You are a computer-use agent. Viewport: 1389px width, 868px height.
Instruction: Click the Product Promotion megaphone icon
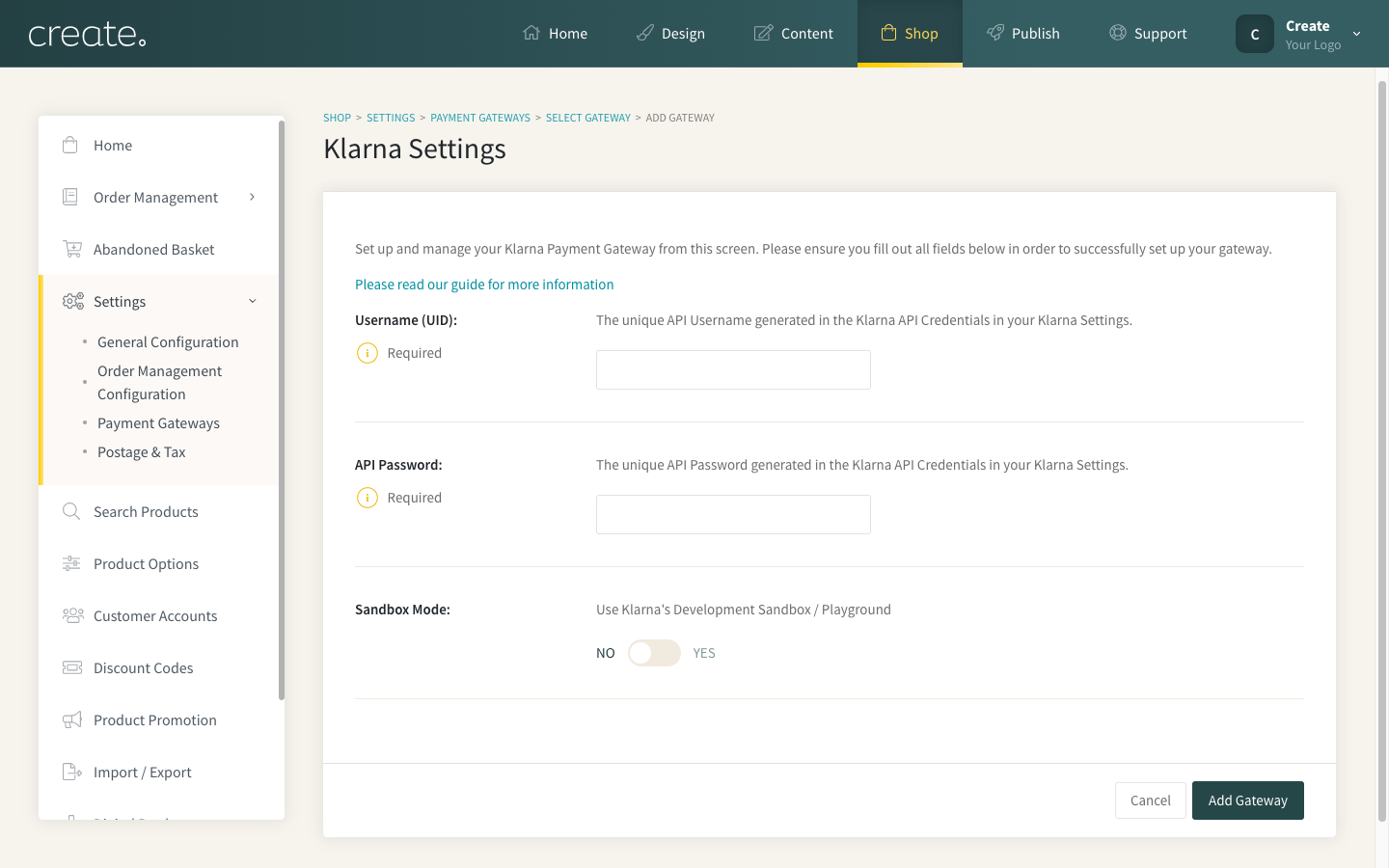72,719
